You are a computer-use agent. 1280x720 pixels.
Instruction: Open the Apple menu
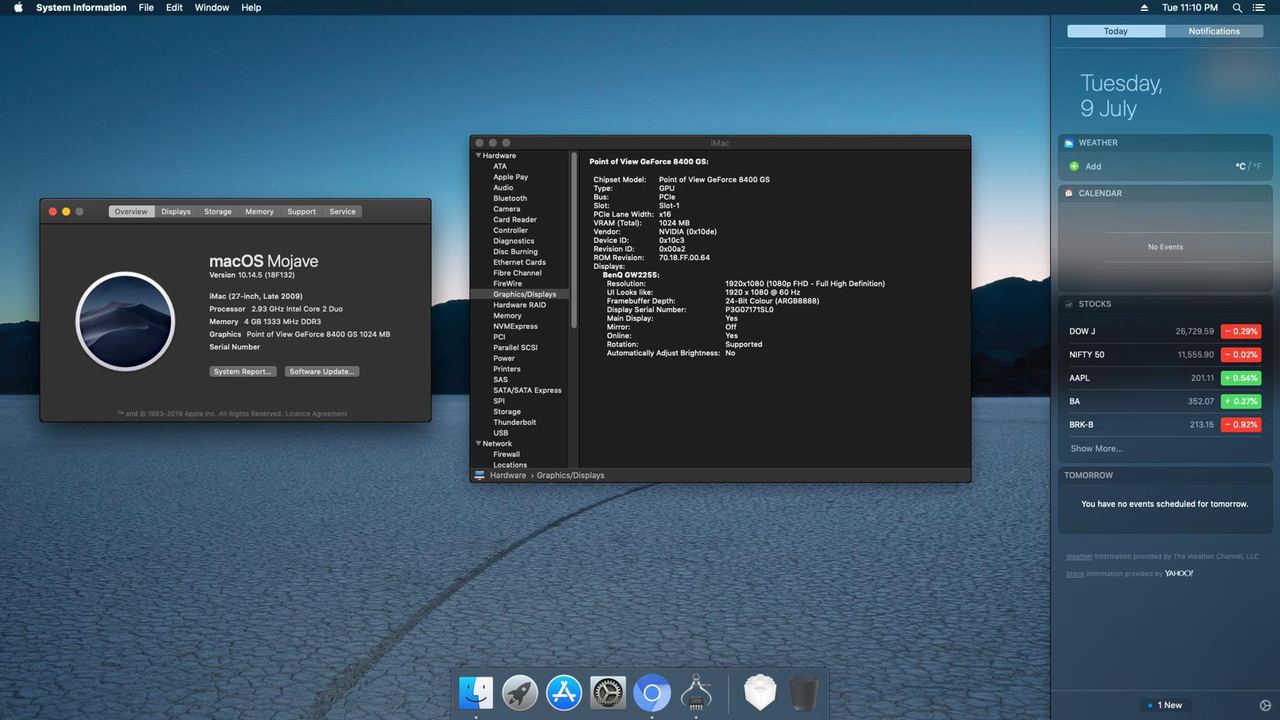coord(18,7)
